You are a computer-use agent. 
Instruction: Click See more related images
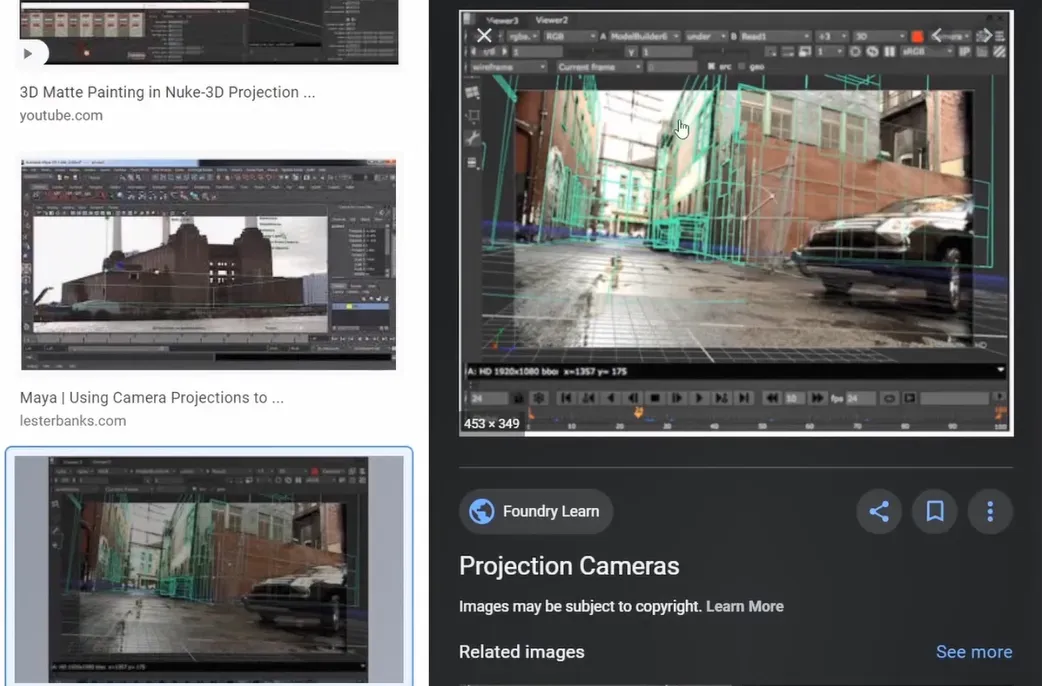coord(973,652)
